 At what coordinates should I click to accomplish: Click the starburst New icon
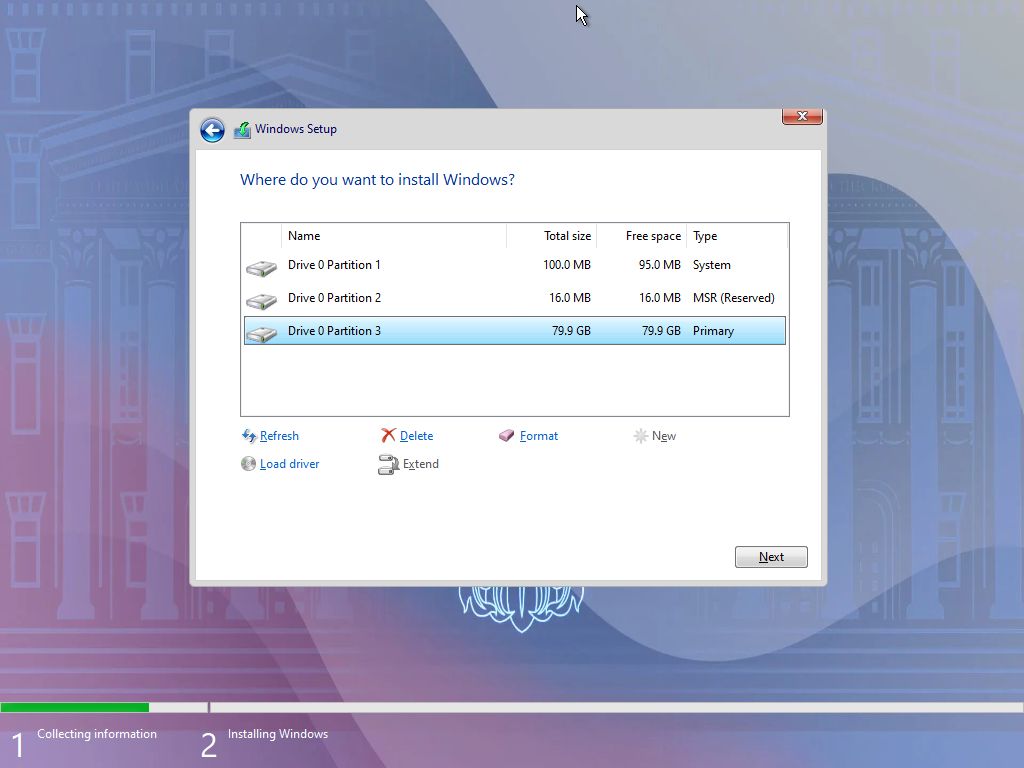(x=641, y=436)
